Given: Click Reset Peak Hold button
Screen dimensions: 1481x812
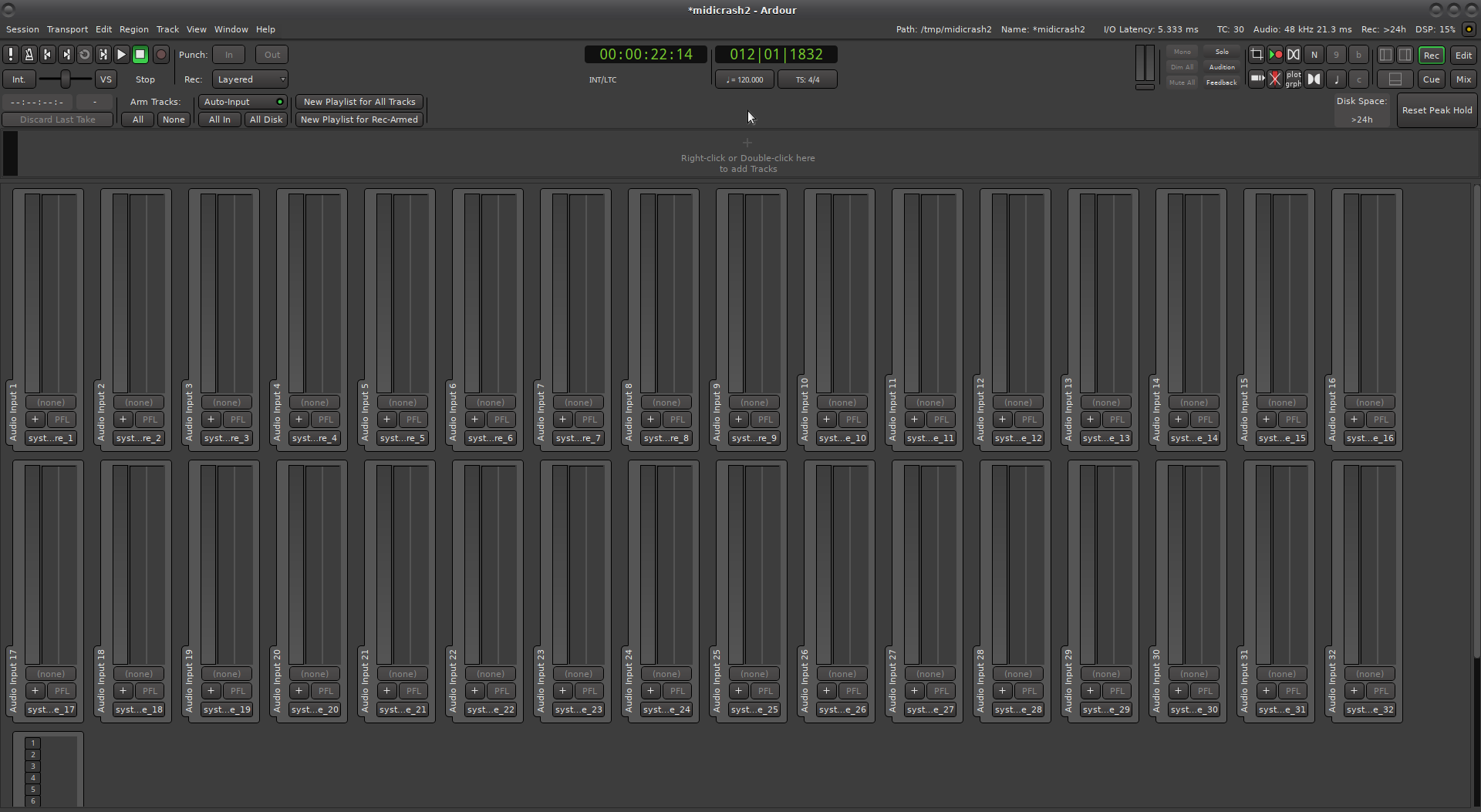Looking at the screenshot, I should click(x=1436, y=110).
